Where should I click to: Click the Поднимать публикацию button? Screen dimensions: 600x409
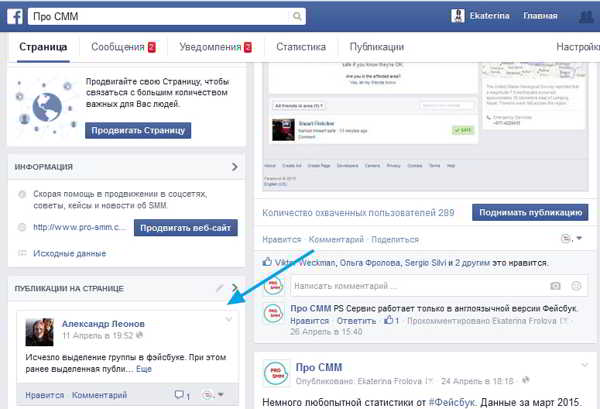[x=530, y=212]
